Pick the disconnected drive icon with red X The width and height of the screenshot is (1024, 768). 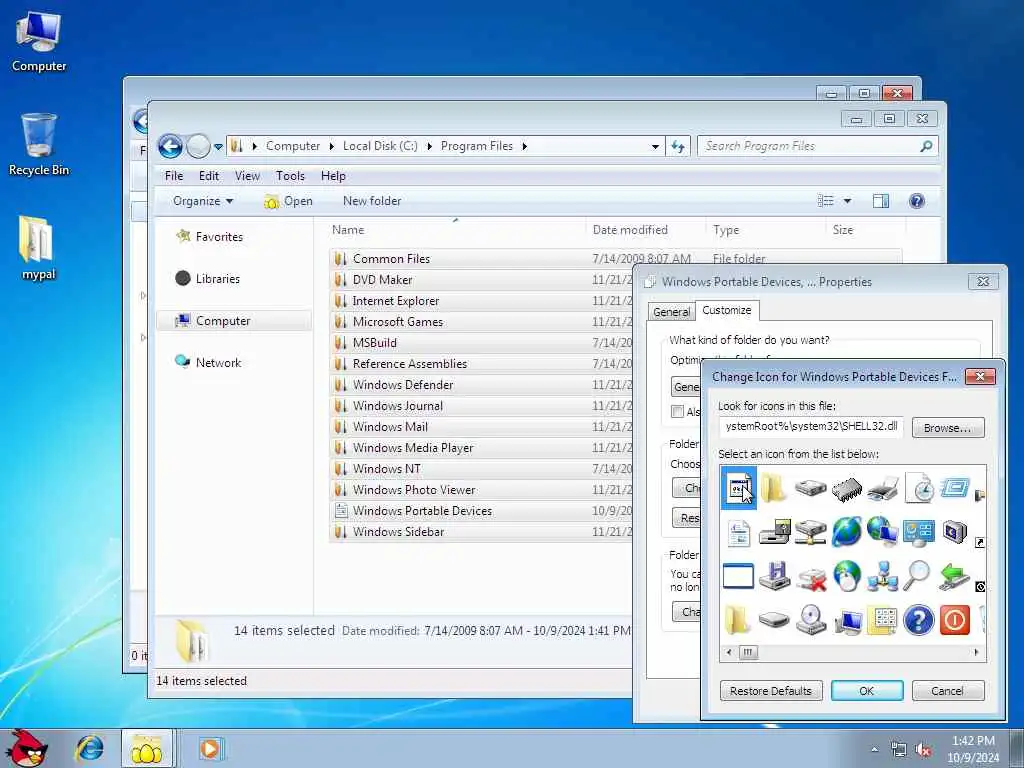(x=812, y=578)
